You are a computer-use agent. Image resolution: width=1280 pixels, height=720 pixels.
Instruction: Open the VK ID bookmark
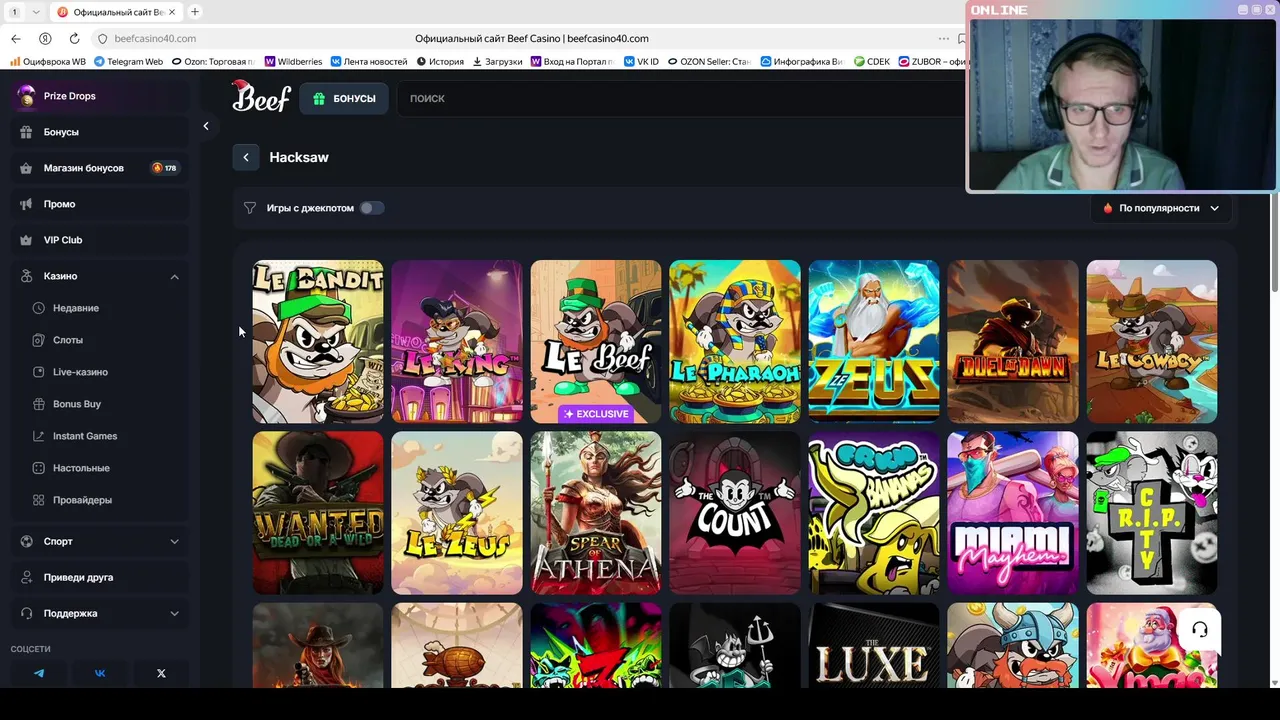click(x=641, y=61)
